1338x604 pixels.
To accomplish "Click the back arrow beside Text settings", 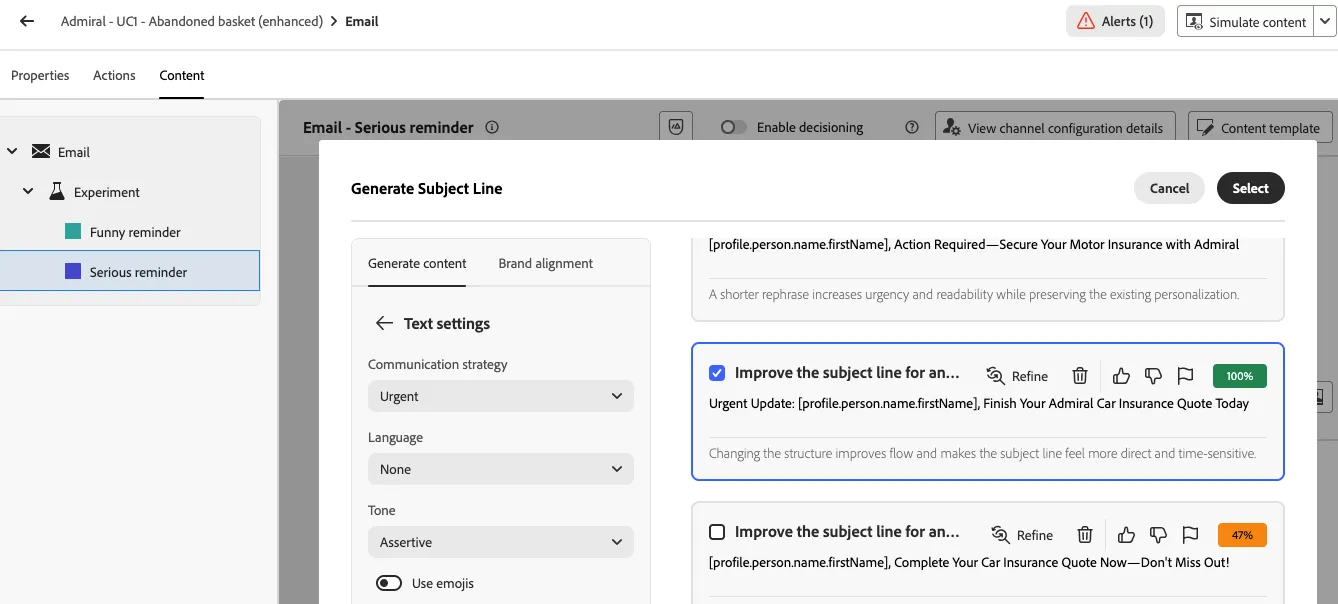I will pos(384,323).
